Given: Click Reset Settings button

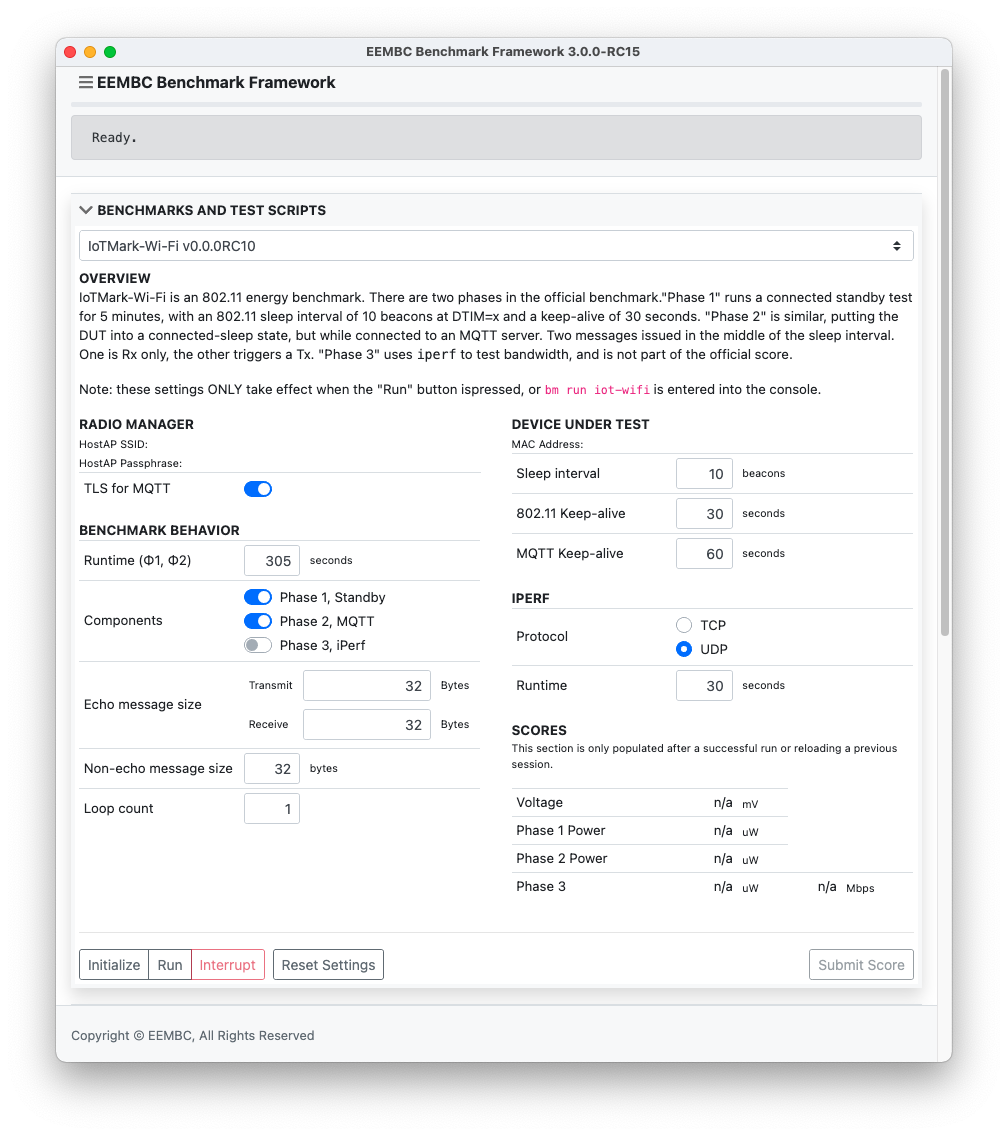Looking at the screenshot, I should (328, 965).
